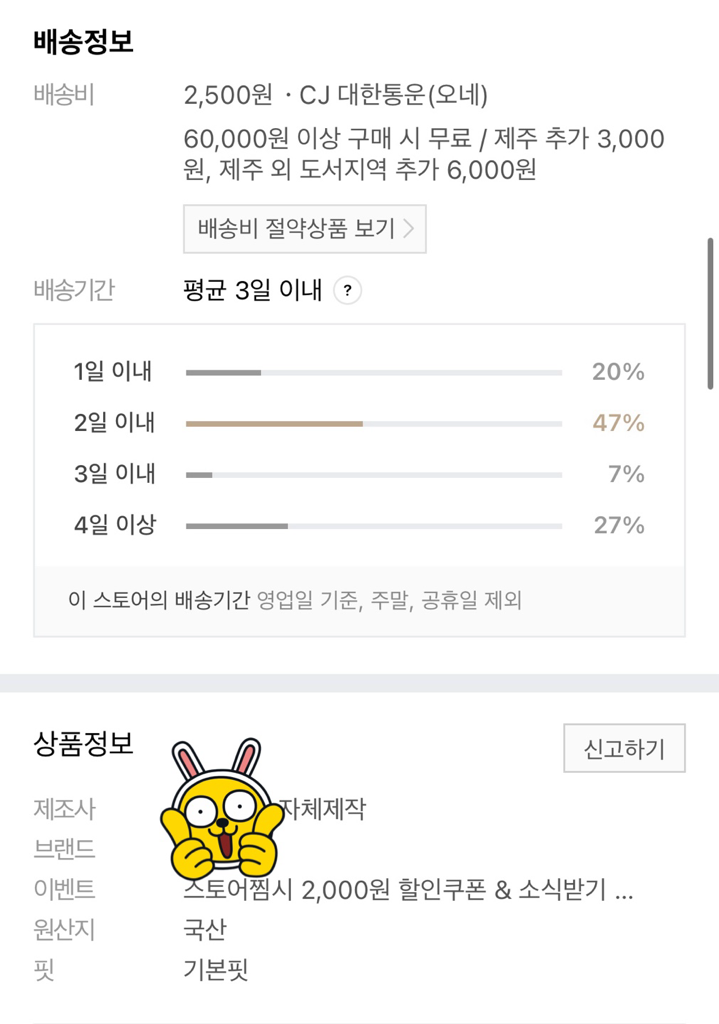Click the 상품정보 section heading
The image size is (719, 1024).
click(84, 745)
